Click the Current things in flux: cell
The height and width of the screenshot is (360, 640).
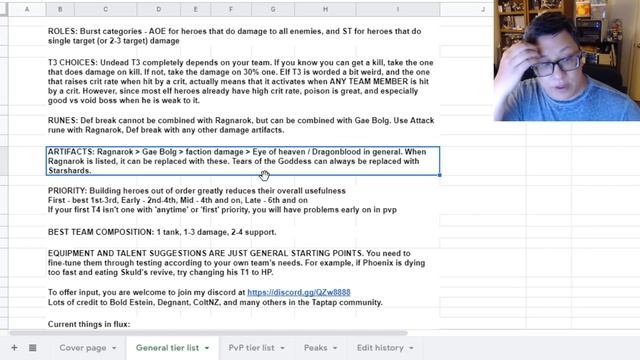[89, 324]
